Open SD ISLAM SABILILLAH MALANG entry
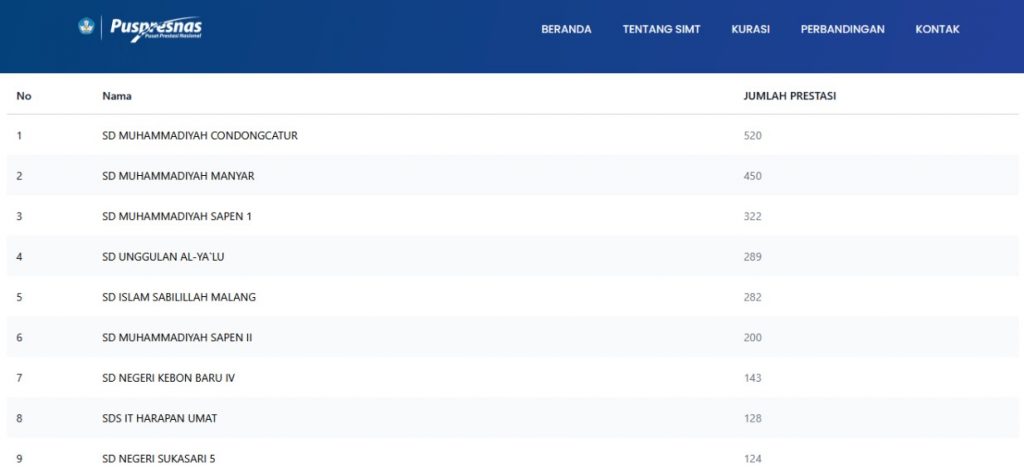 179,297
